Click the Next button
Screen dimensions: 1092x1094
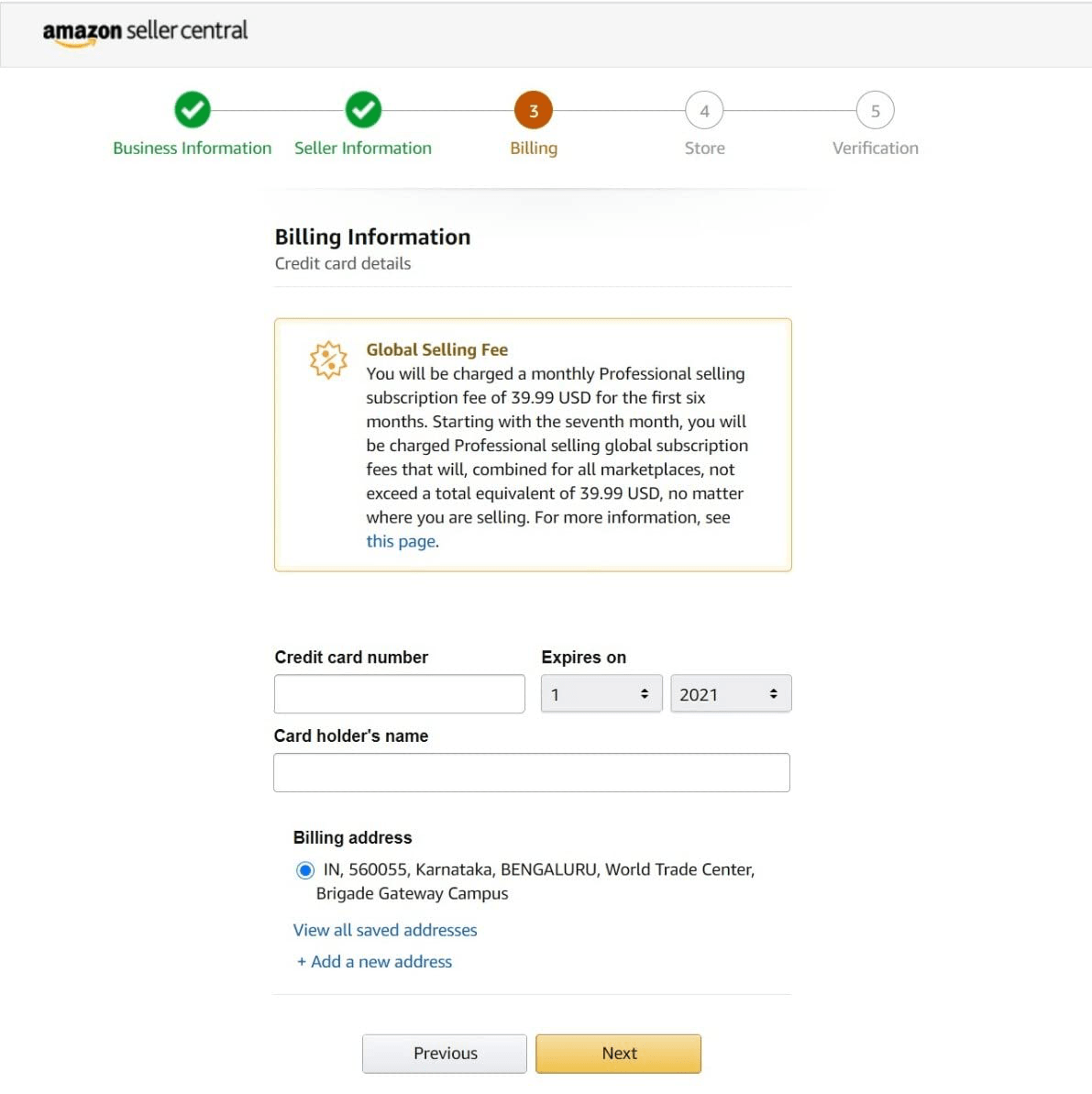(618, 1053)
